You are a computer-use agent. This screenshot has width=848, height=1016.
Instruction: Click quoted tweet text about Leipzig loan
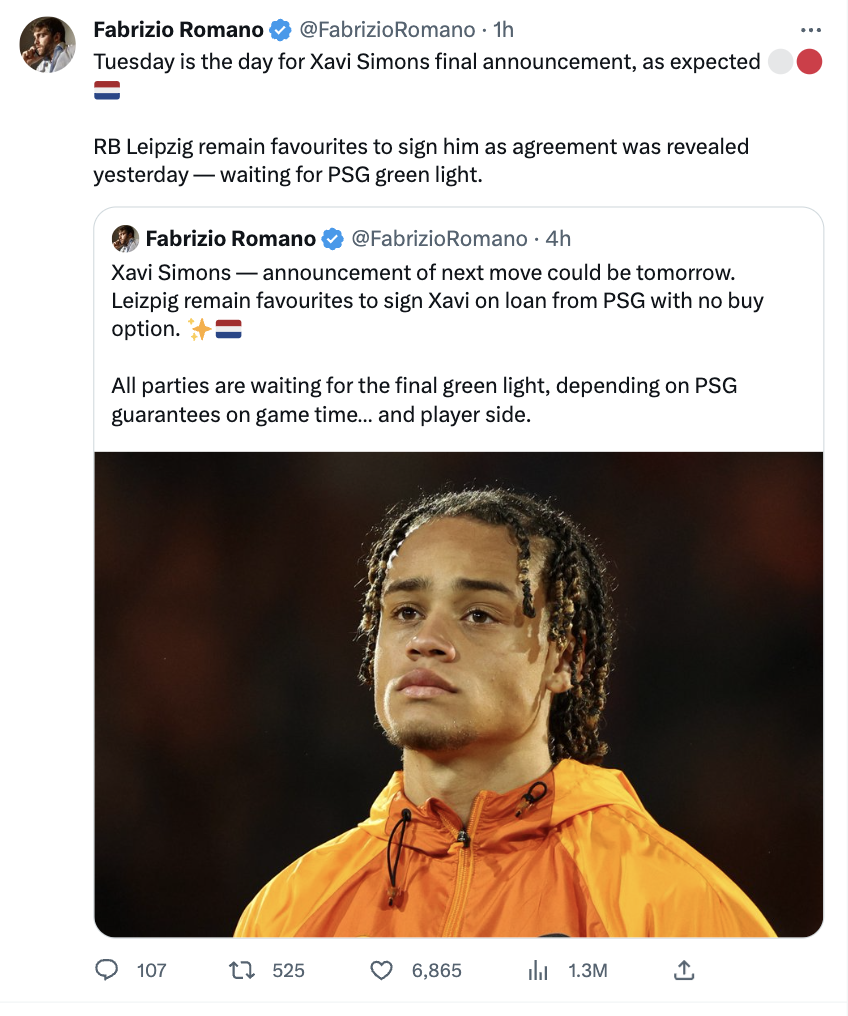437,300
